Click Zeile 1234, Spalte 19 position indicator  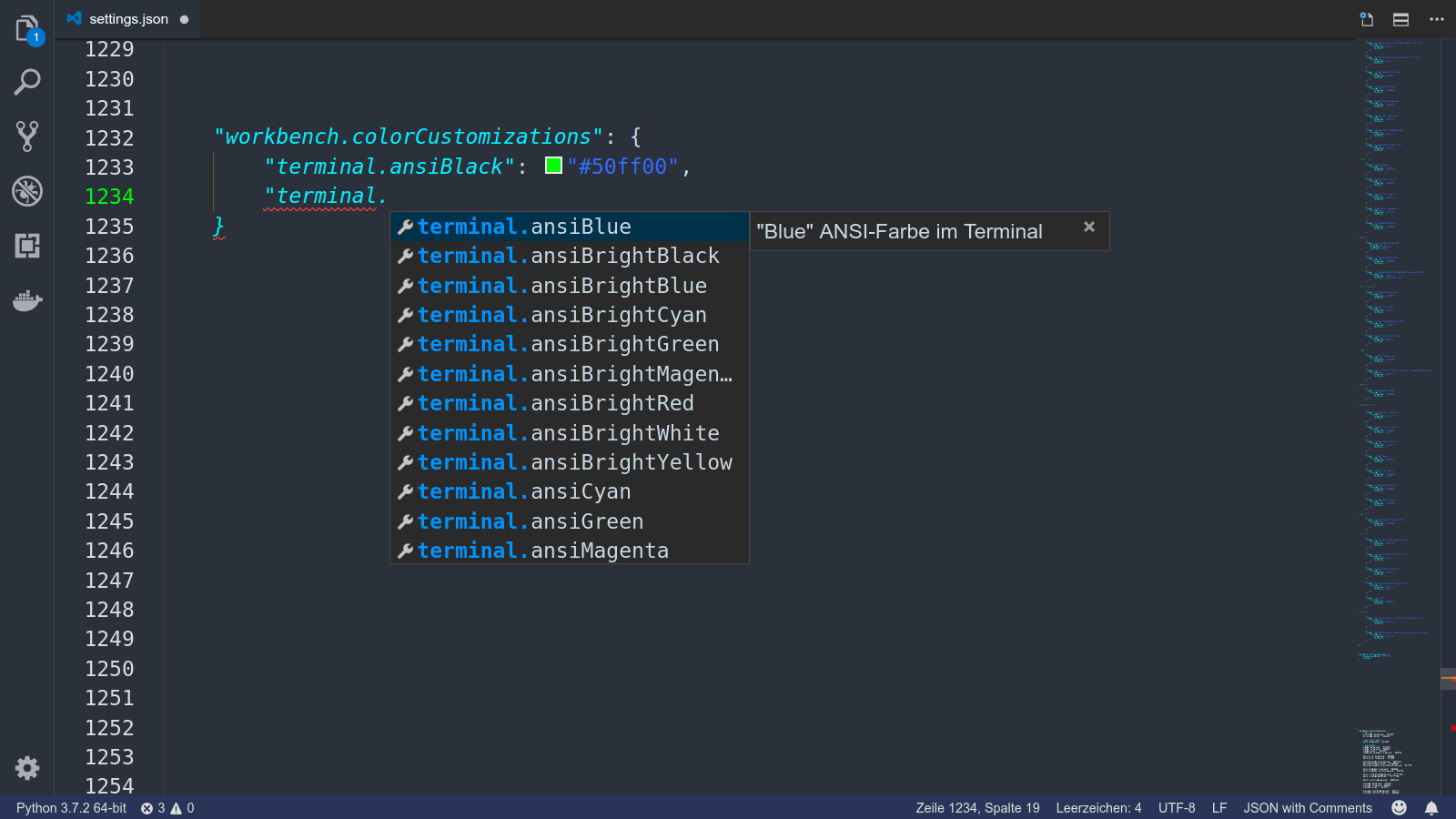click(977, 808)
